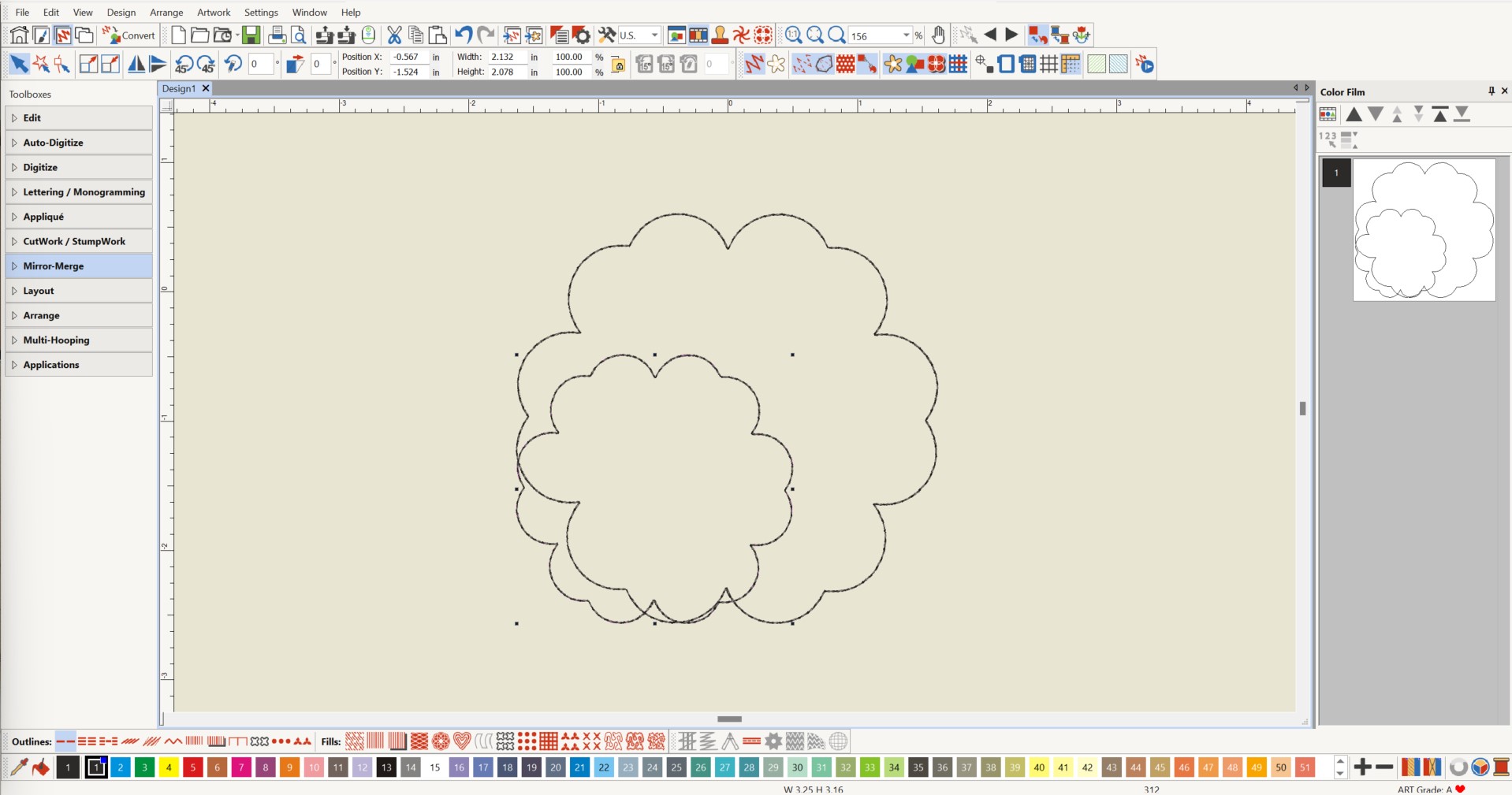Open the Arrange menu

(166, 12)
